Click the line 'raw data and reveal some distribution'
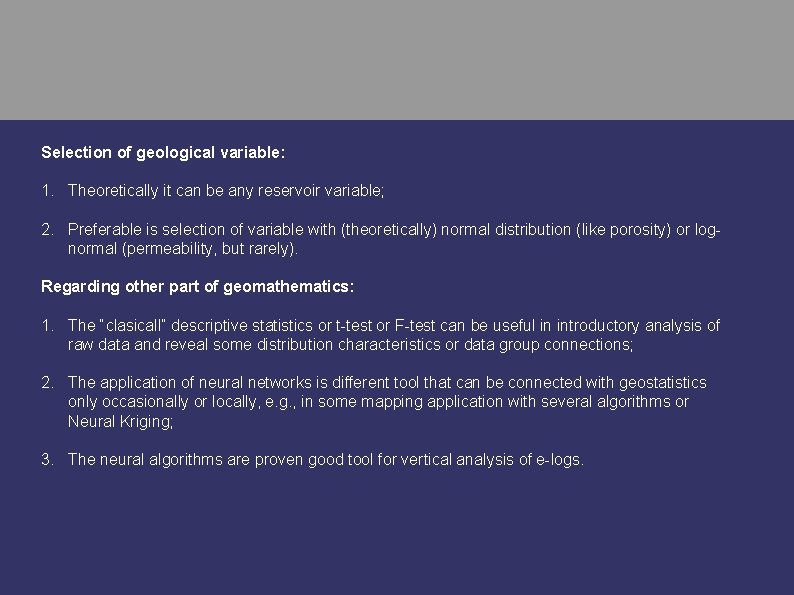The height and width of the screenshot is (595, 794). [350, 345]
